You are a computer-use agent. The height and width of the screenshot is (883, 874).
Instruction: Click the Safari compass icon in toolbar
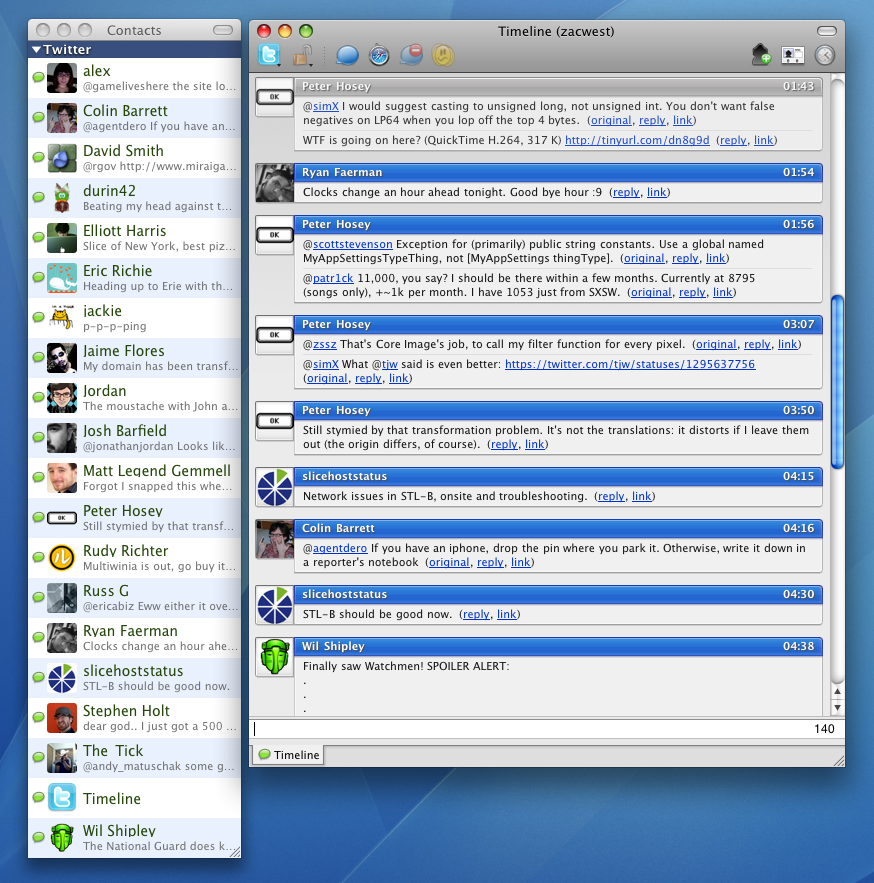click(379, 55)
